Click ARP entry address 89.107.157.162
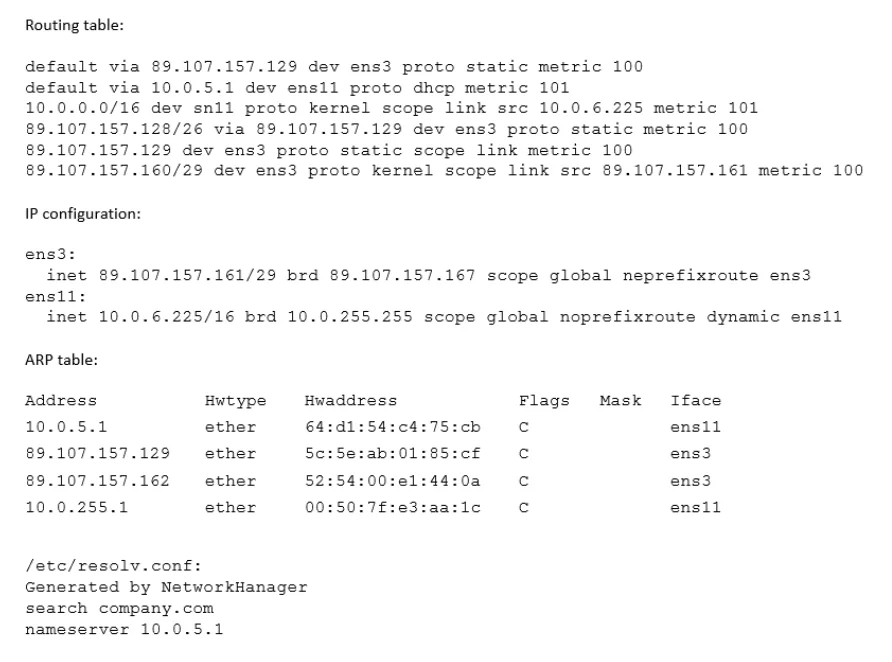This screenshot has width=892, height=662. (x=97, y=481)
